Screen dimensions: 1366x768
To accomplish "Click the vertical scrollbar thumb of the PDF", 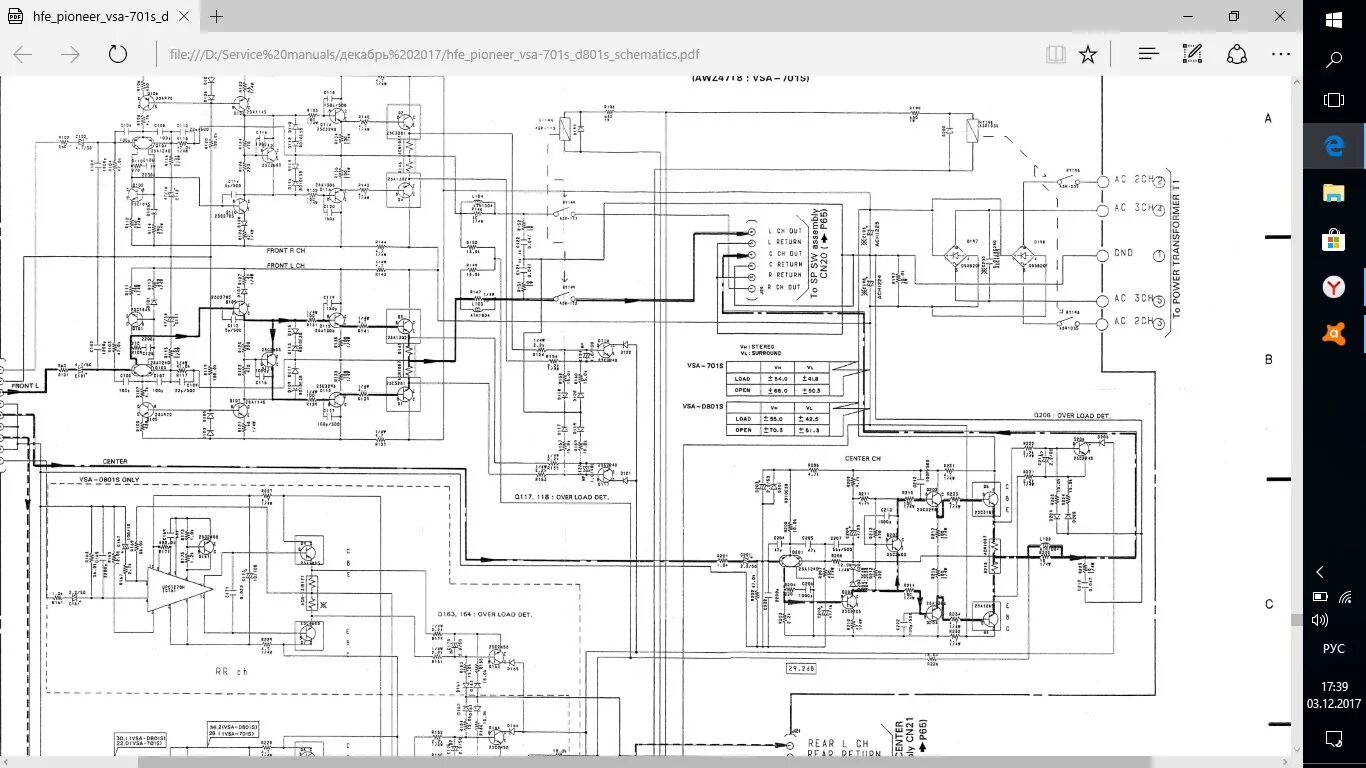I will 1297,621.
